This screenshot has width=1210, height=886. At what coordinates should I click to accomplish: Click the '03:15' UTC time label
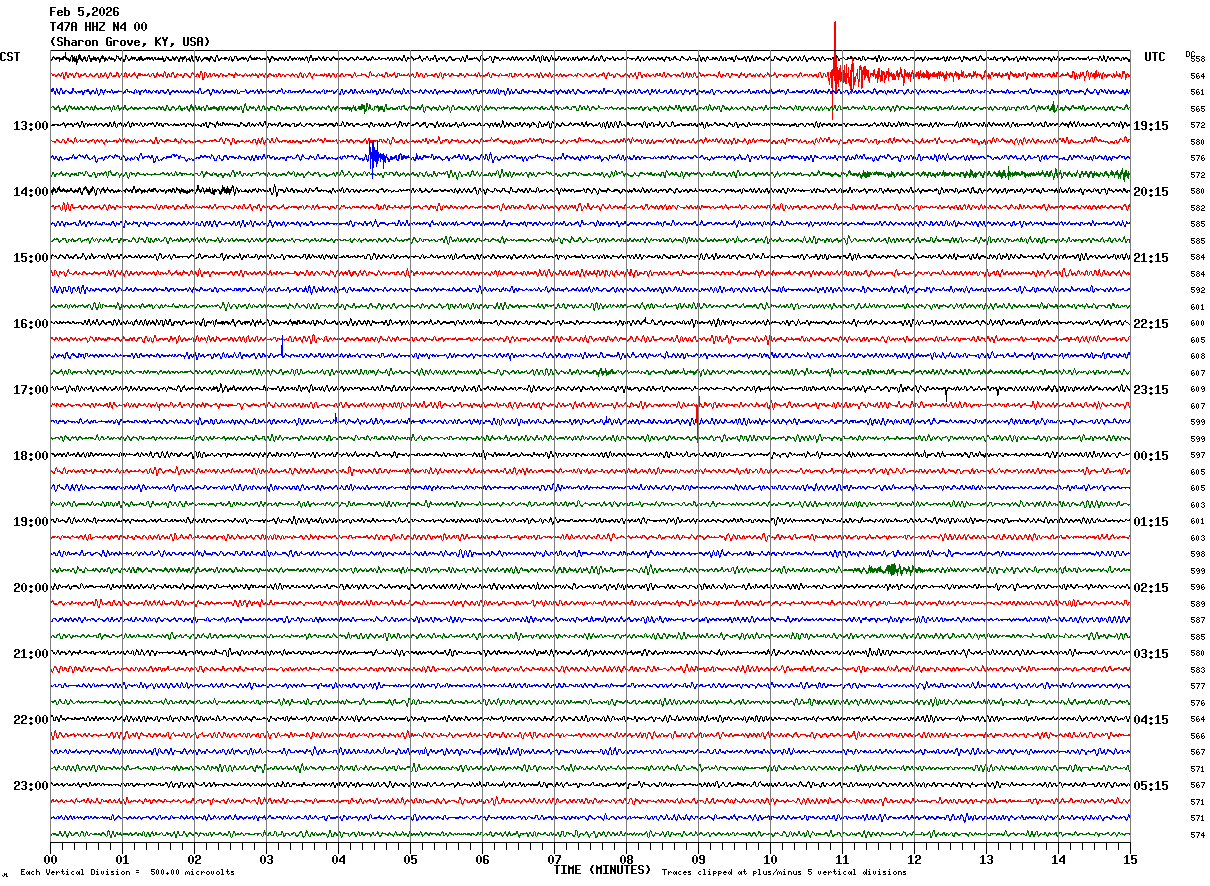coord(1151,654)
